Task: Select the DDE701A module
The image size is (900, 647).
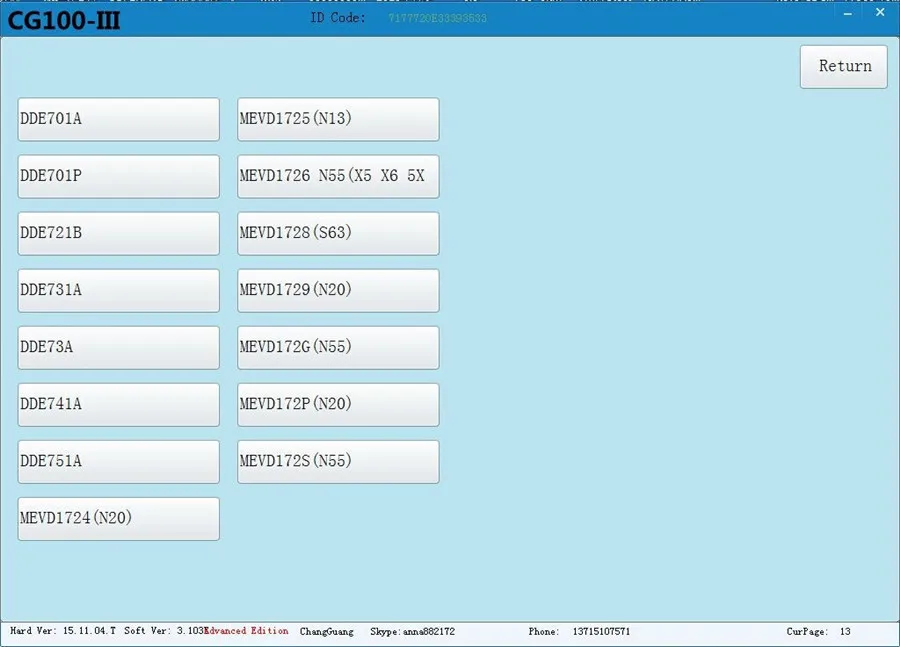Action: click(x=119, y=119)
